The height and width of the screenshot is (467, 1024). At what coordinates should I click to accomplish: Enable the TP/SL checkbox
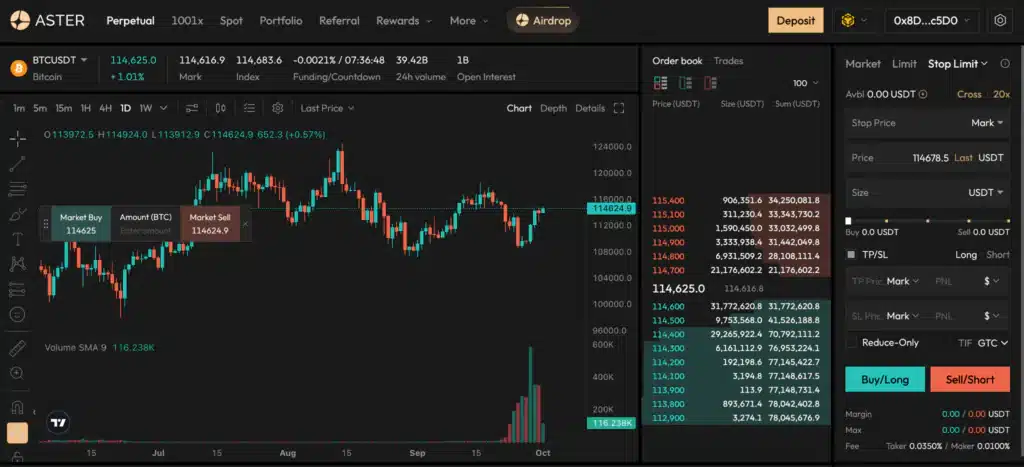click(x=851, y=254)
